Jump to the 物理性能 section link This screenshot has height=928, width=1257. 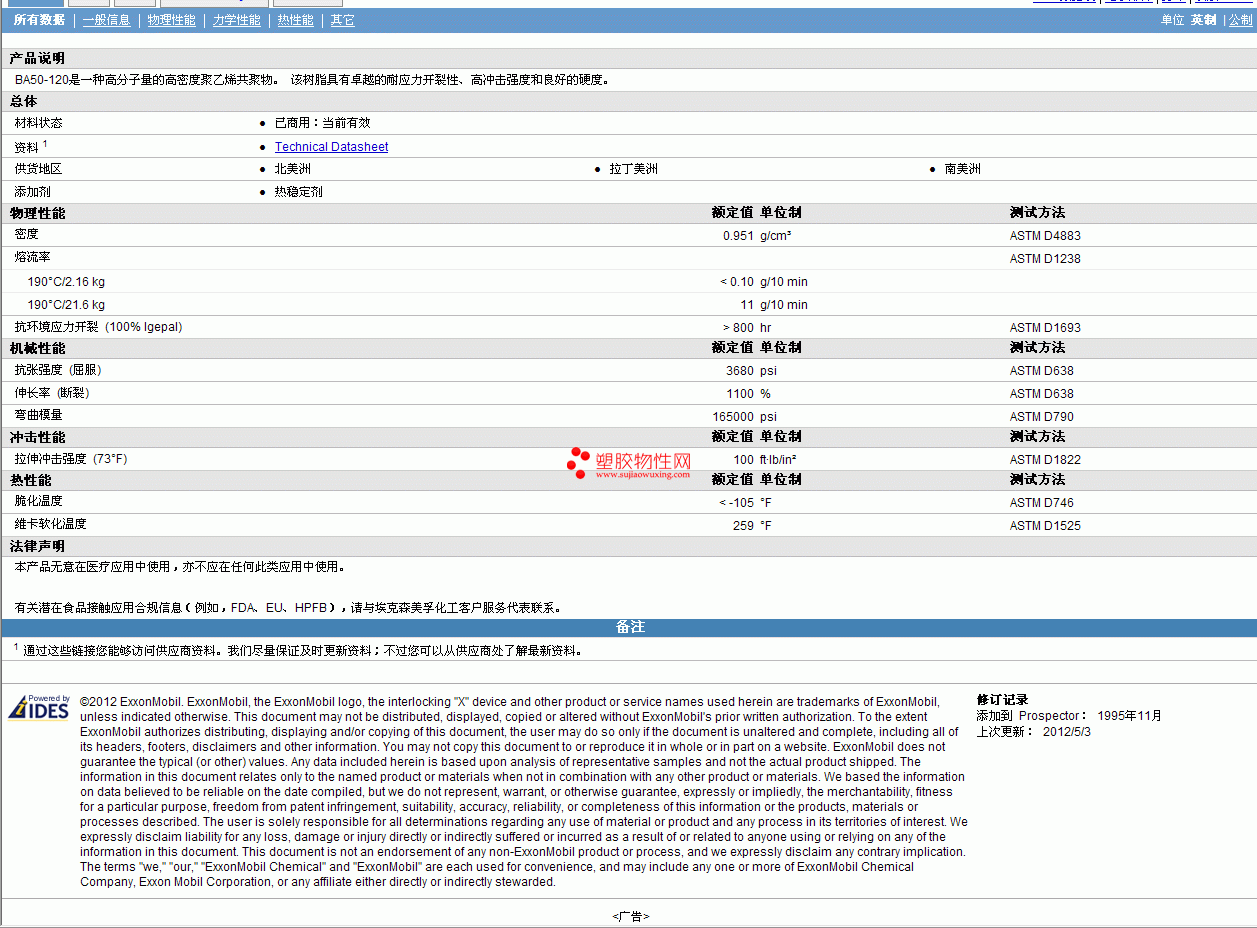click(x=171, y=20)
